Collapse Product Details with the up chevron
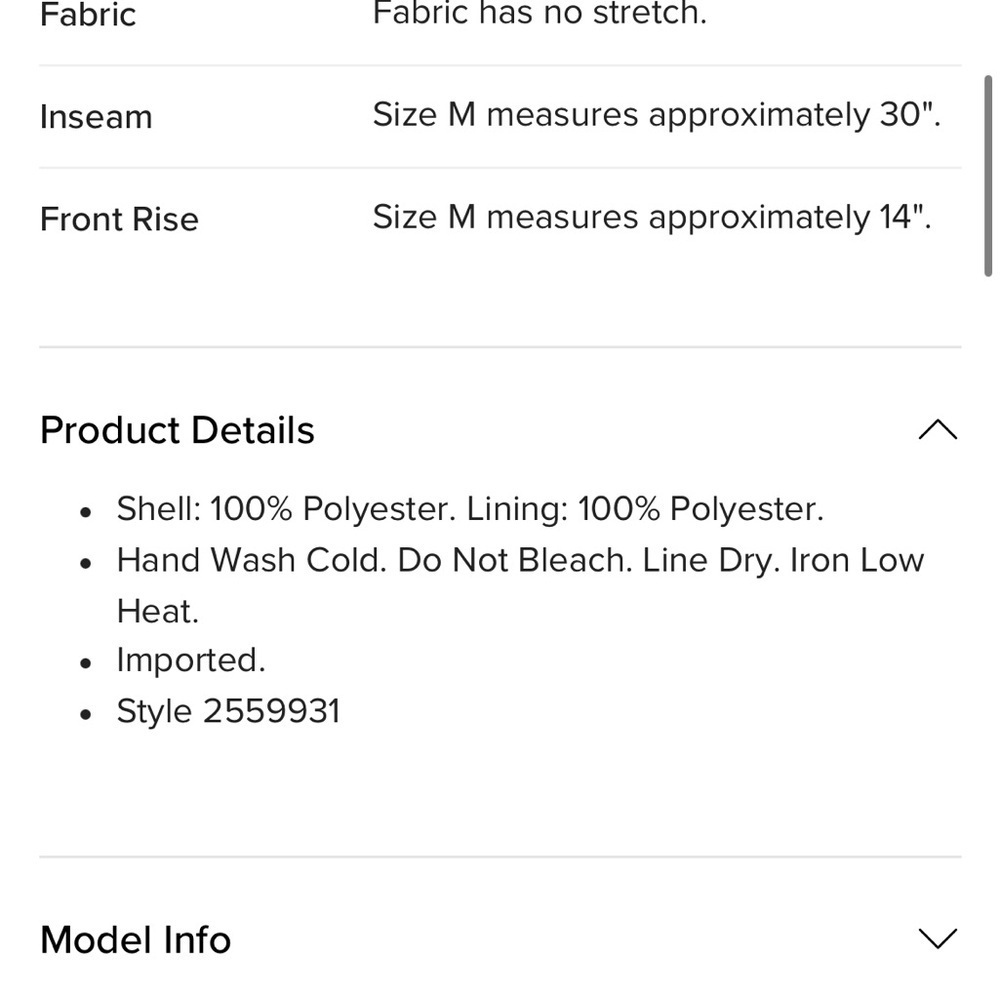This screenshot has height=1000, width=1000. [938, 430]
